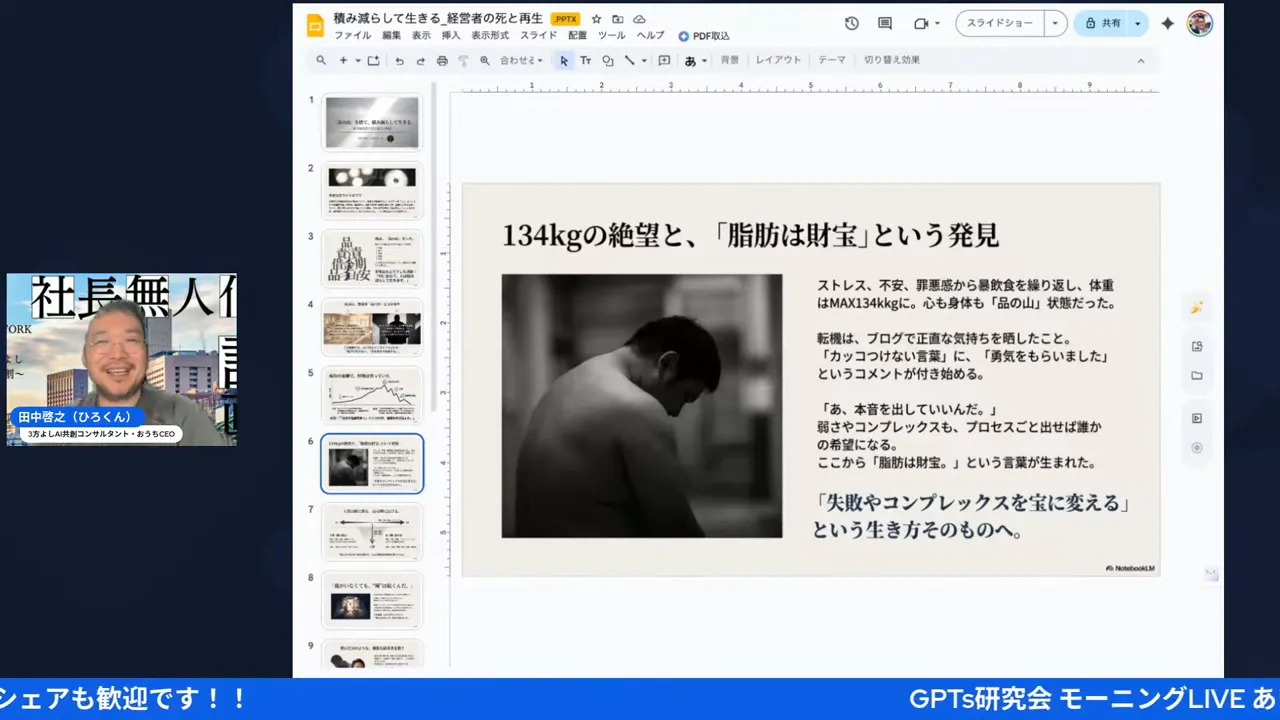Open the スライドショー dropdown arrow
Viewport: 1280px width, 720px height.
coord(1054,23)
